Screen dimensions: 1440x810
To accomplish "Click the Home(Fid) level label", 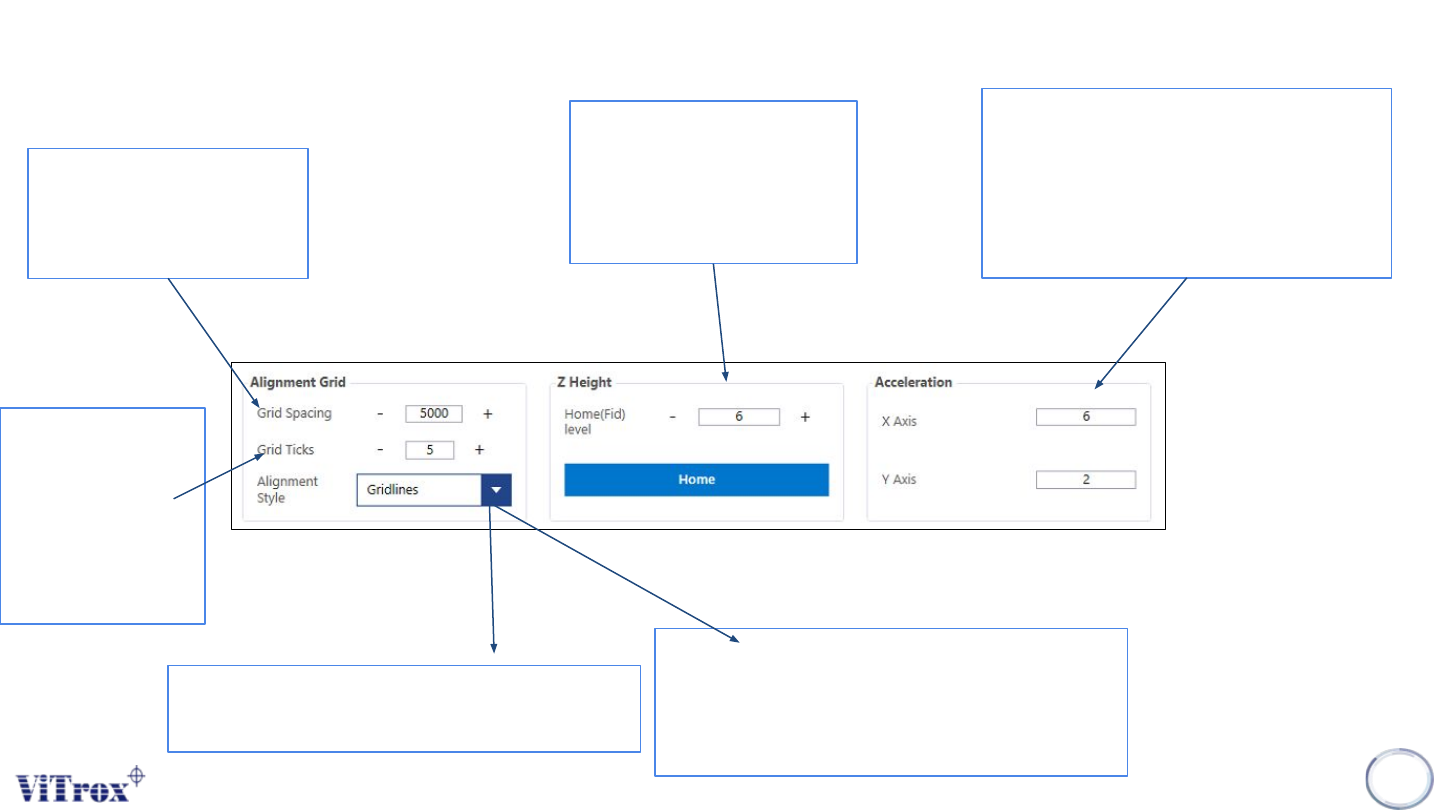I will point(595,422).
